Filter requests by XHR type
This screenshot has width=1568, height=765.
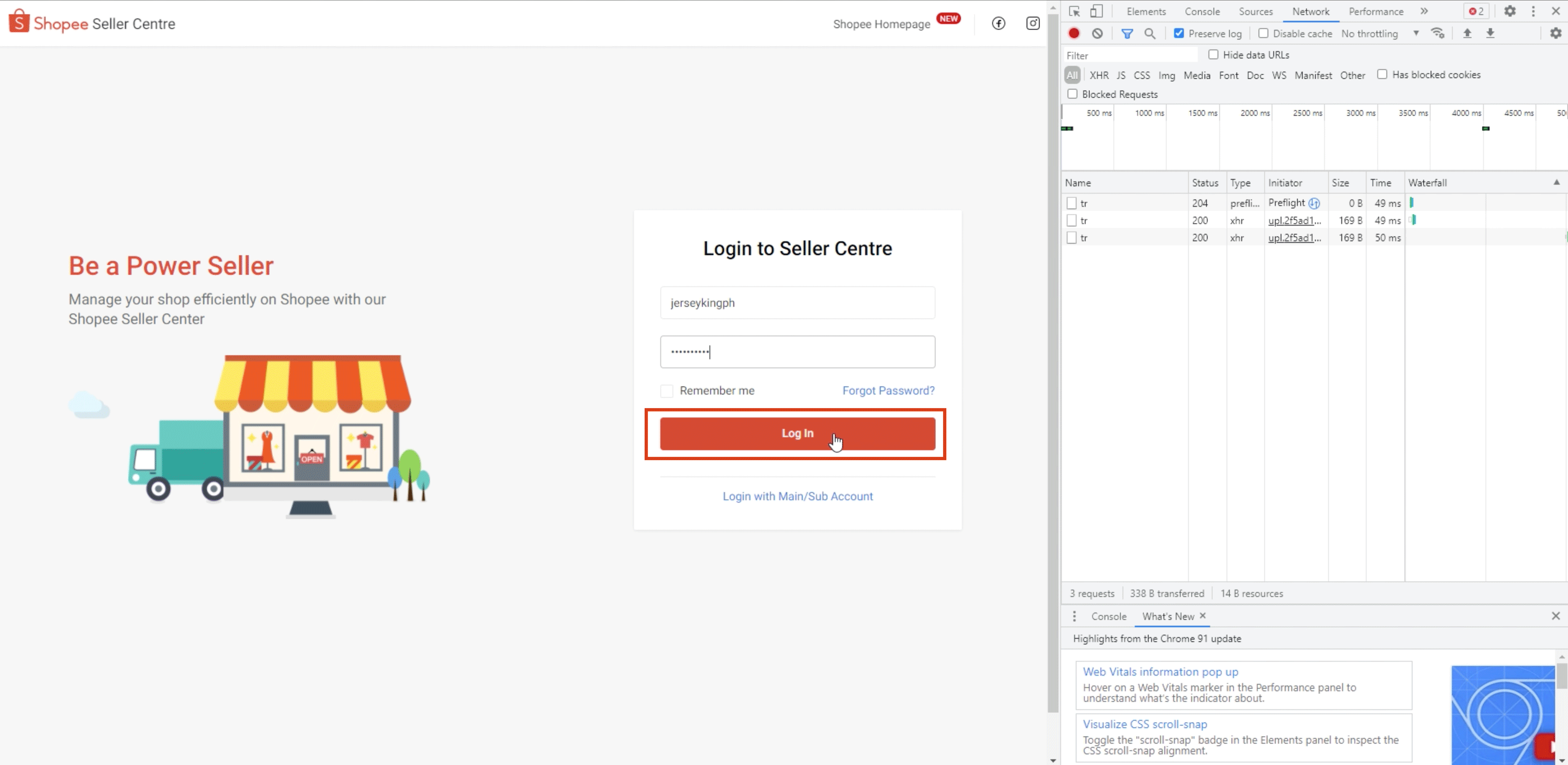point(1099,75)
